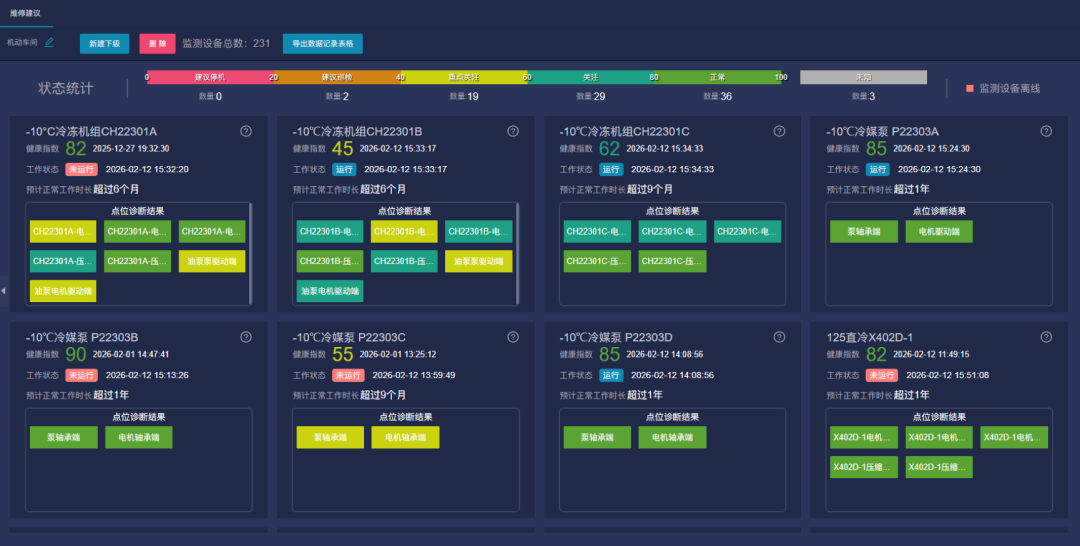The image size is (1080, 546).
Task: Click the gray 未知 status segment
Action: pos(863,77)
